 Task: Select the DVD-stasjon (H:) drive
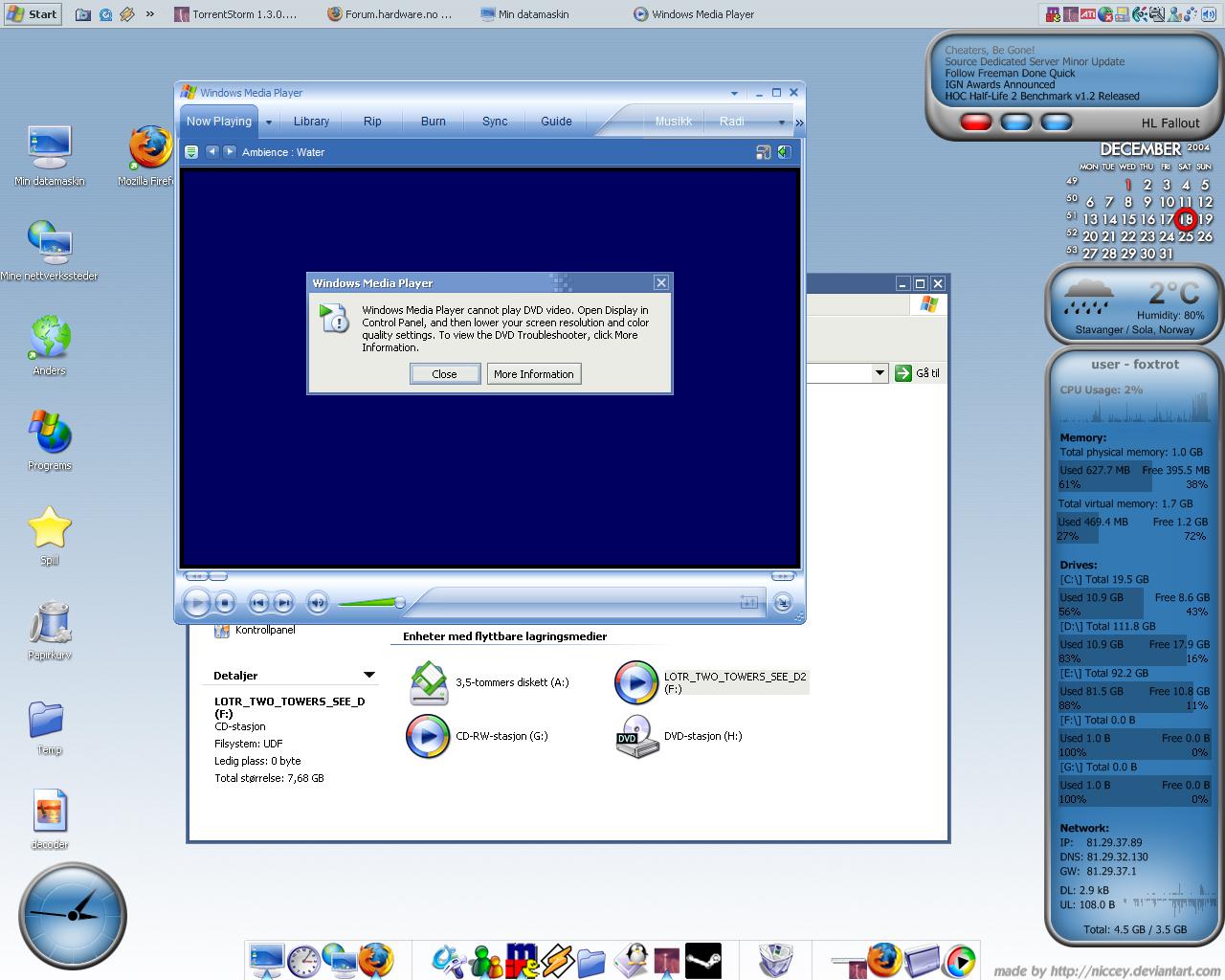(679, 736)
